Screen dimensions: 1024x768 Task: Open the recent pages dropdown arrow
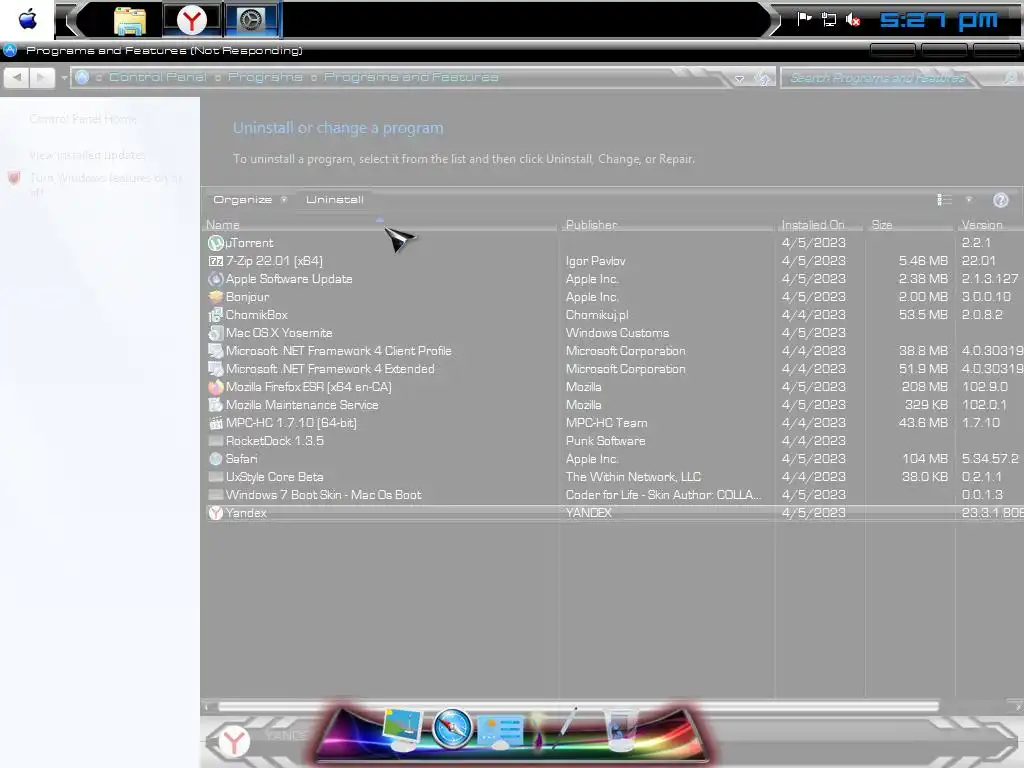(63, 78)
